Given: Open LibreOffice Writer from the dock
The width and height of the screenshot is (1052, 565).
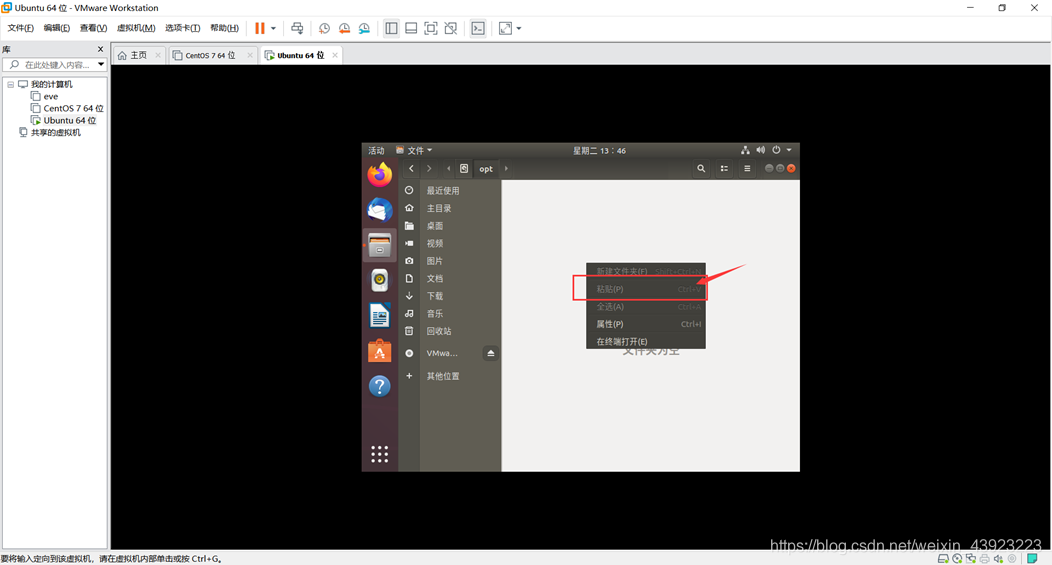Looking at the screenshot, I should [x=380, y=315].
